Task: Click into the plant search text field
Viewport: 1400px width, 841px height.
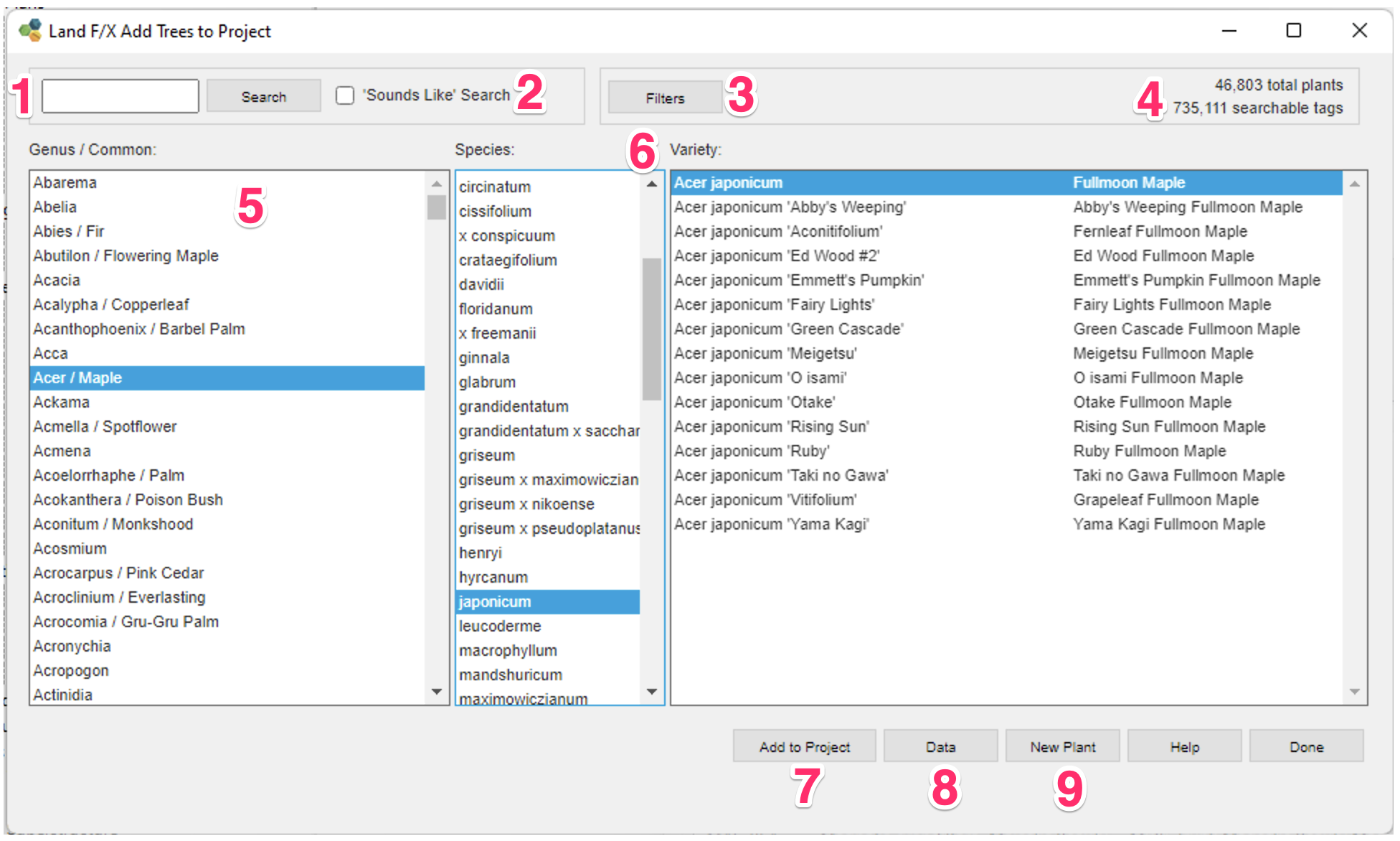Action: click(120, 96)
